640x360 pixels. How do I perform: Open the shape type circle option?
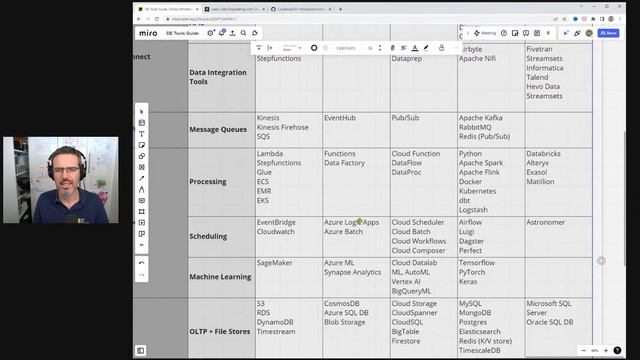[x=314, y=48]
